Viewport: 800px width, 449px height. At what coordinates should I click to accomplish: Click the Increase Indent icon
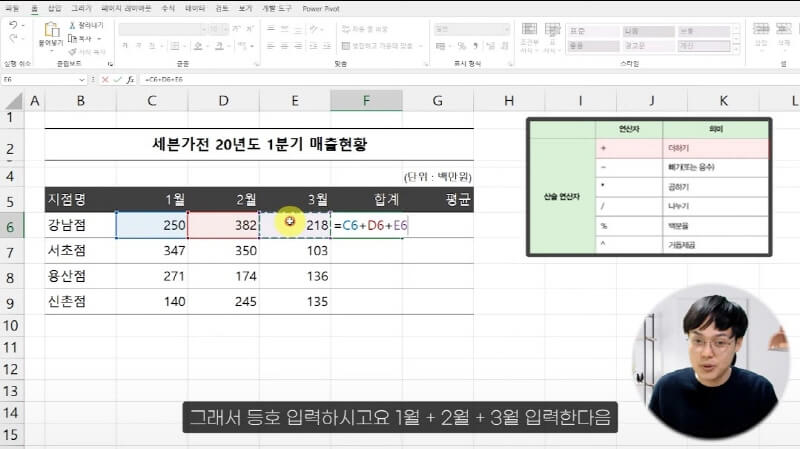tap(327, 46)
